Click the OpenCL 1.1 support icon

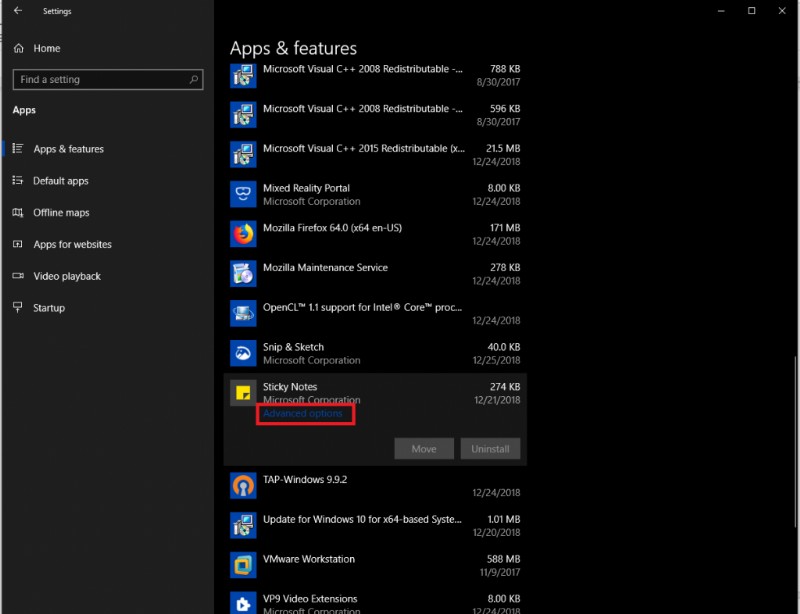[242, 313]
